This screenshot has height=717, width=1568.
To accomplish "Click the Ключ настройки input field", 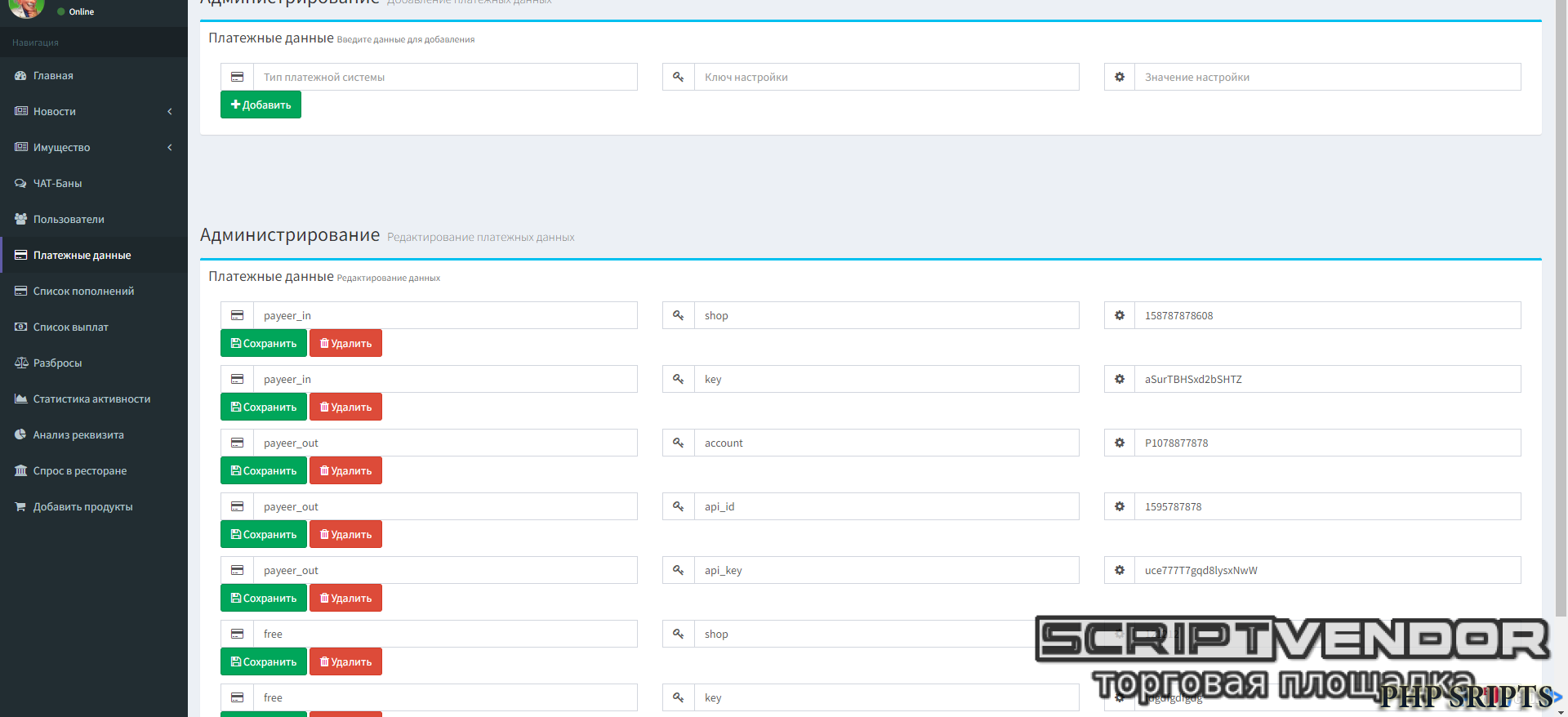I will tap(886, 78).
